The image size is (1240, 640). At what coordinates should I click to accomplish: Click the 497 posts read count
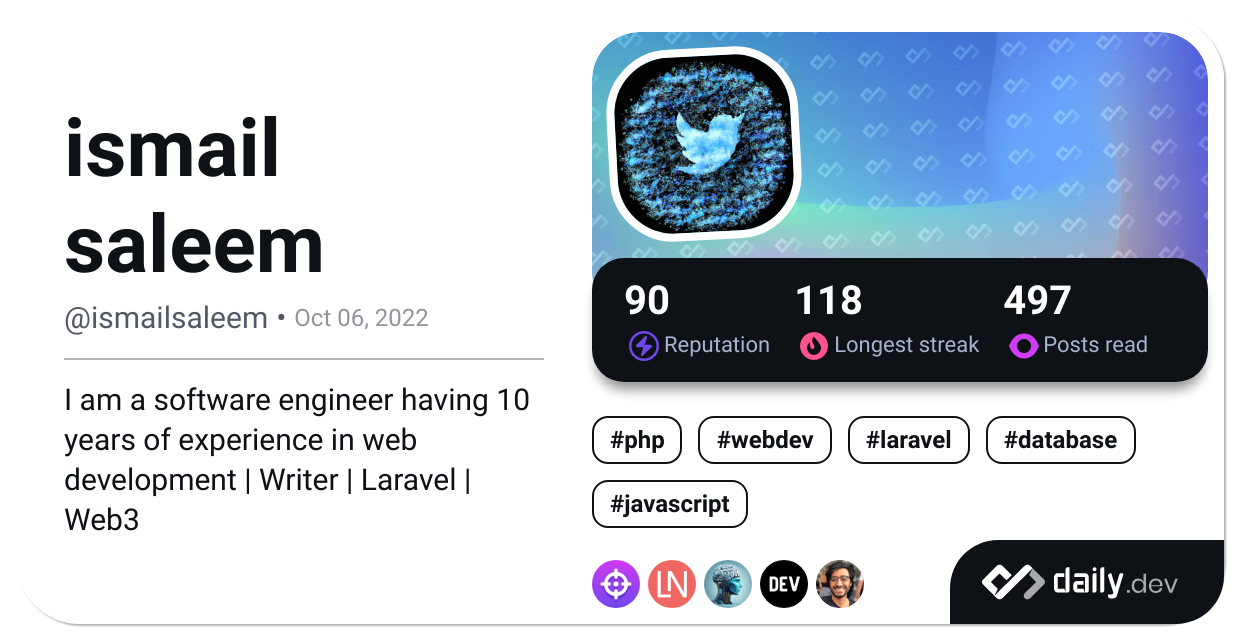click(x=1037, y=300)
